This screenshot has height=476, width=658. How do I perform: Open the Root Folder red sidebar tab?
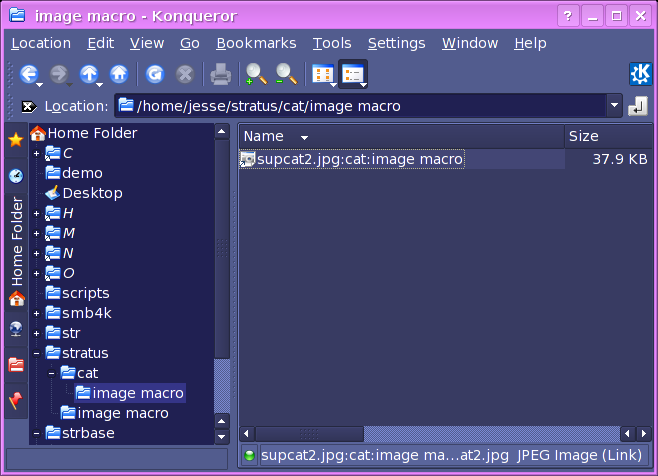[16, 365]
